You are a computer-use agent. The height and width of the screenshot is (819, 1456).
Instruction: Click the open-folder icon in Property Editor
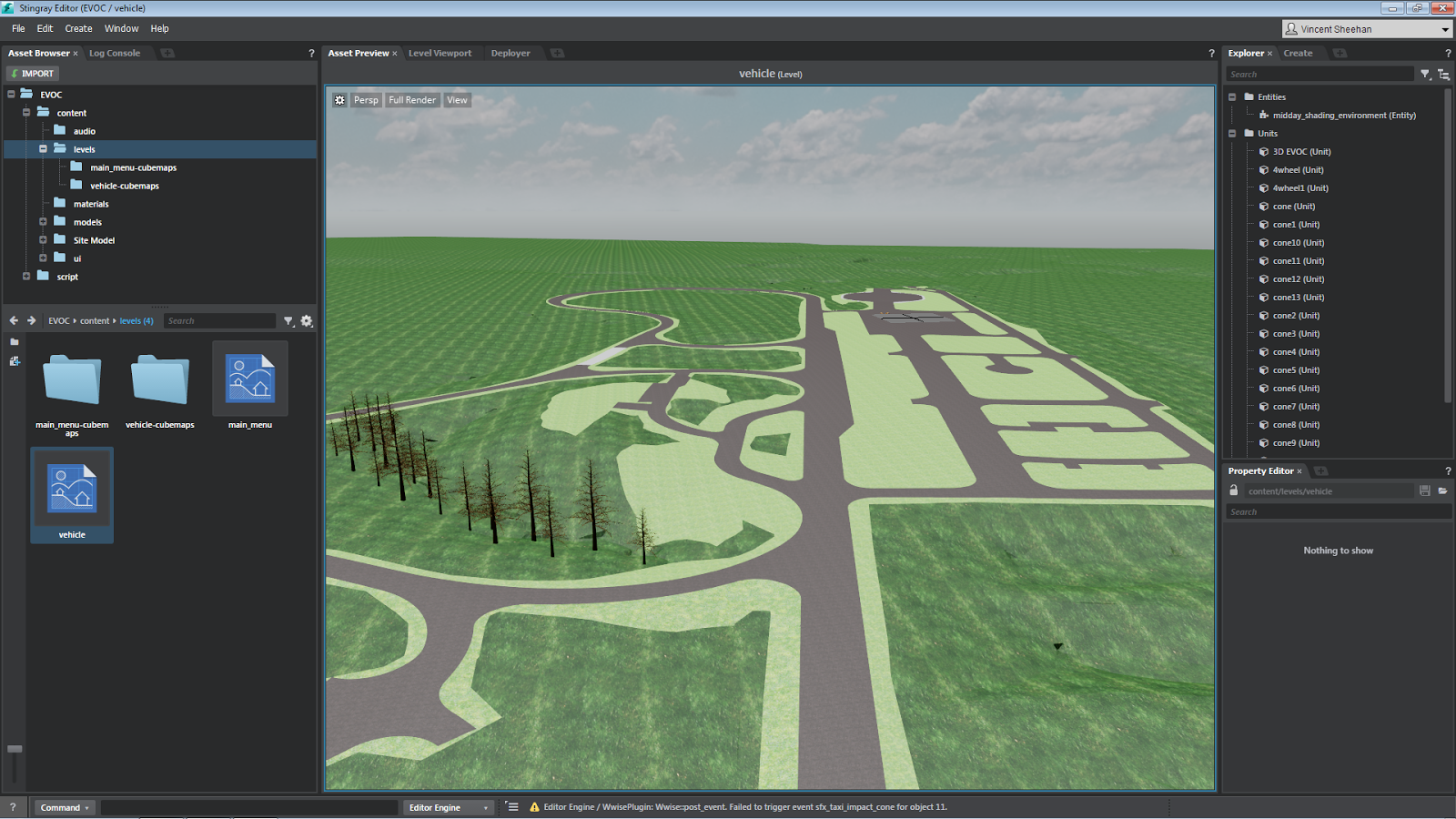pyautogui.click(x=1443, y=490)
